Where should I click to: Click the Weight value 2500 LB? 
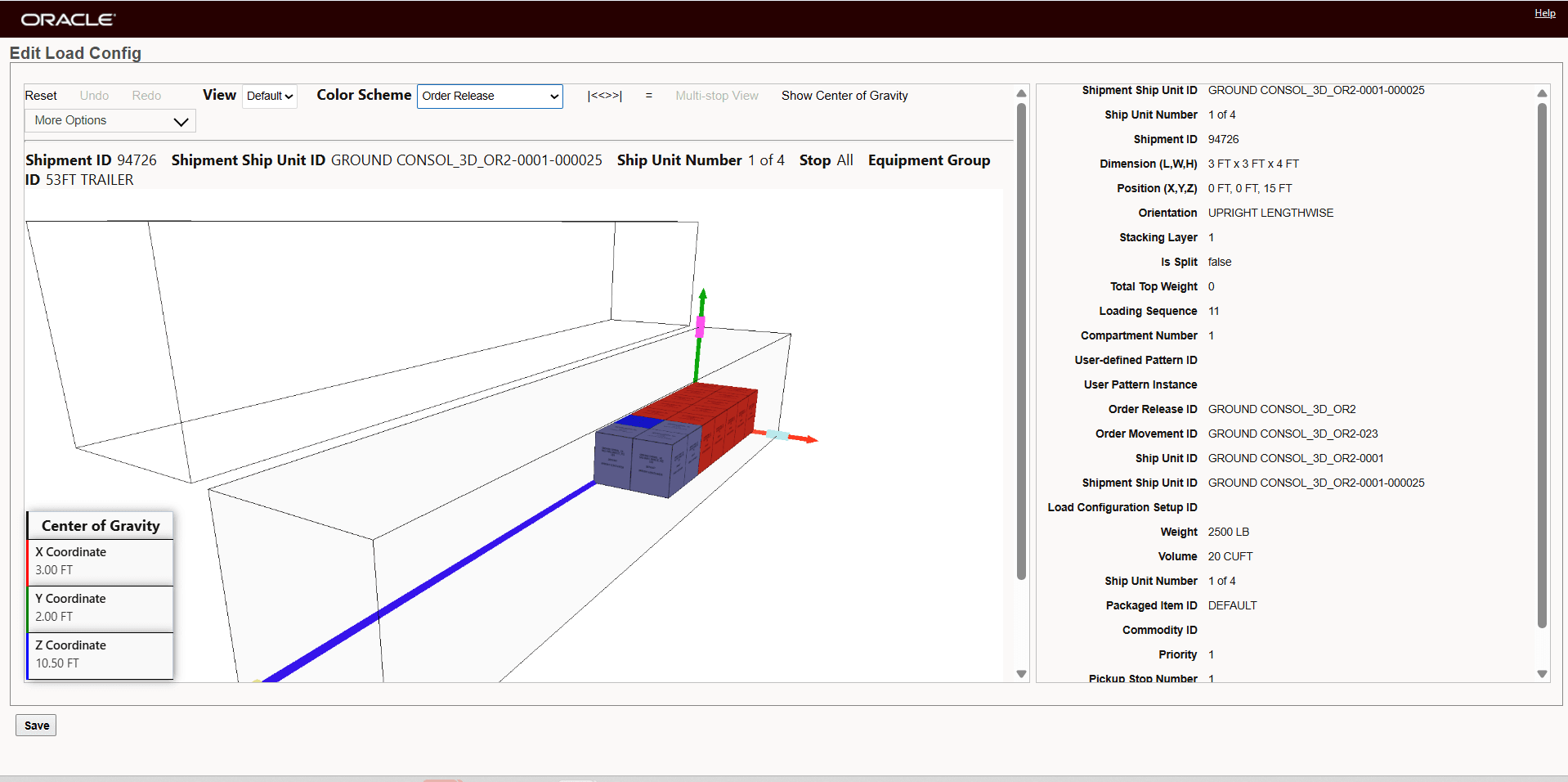point(1228,532)
